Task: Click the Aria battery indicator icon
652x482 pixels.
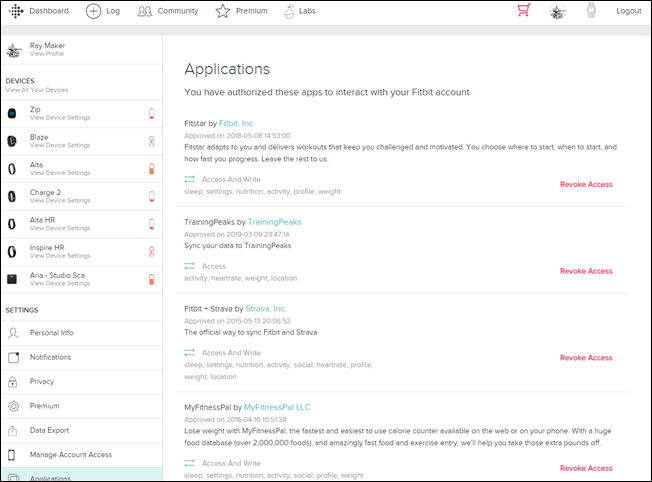Action: [152, 279]
